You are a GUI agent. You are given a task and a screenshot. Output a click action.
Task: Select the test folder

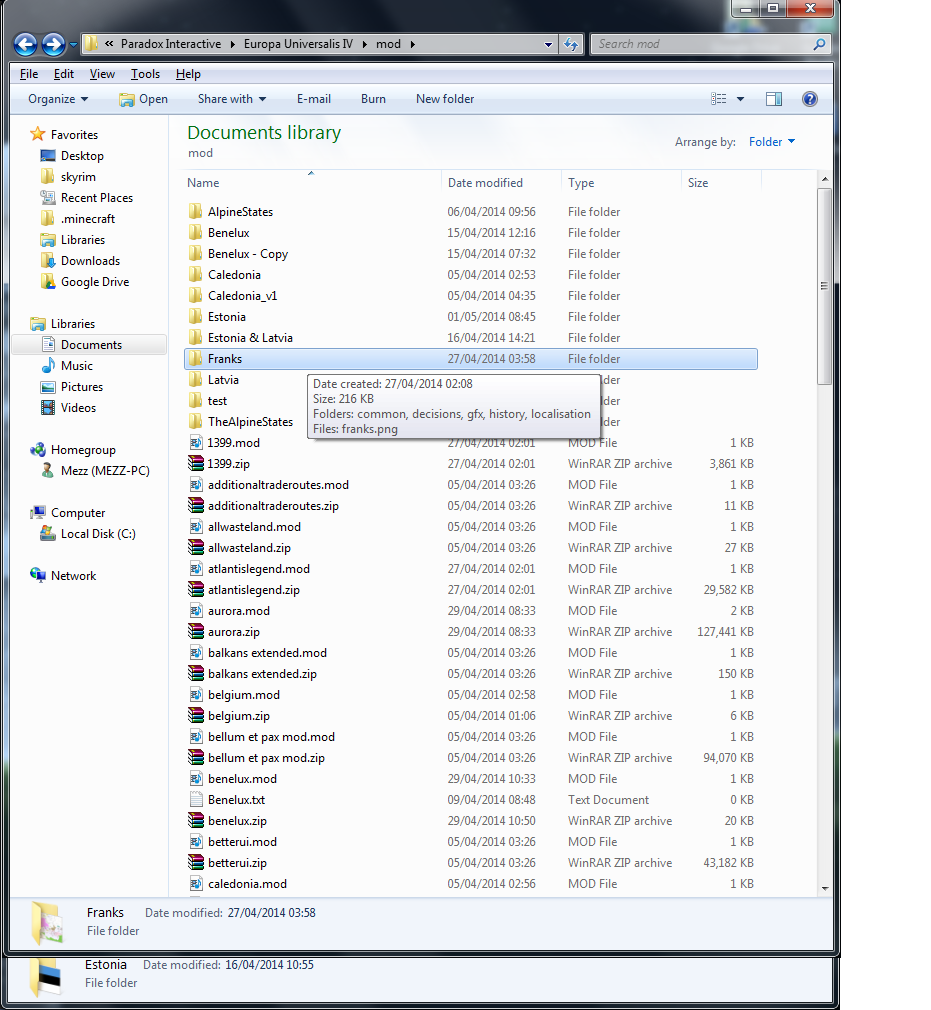pyautogui.click(x=217, y=401)
